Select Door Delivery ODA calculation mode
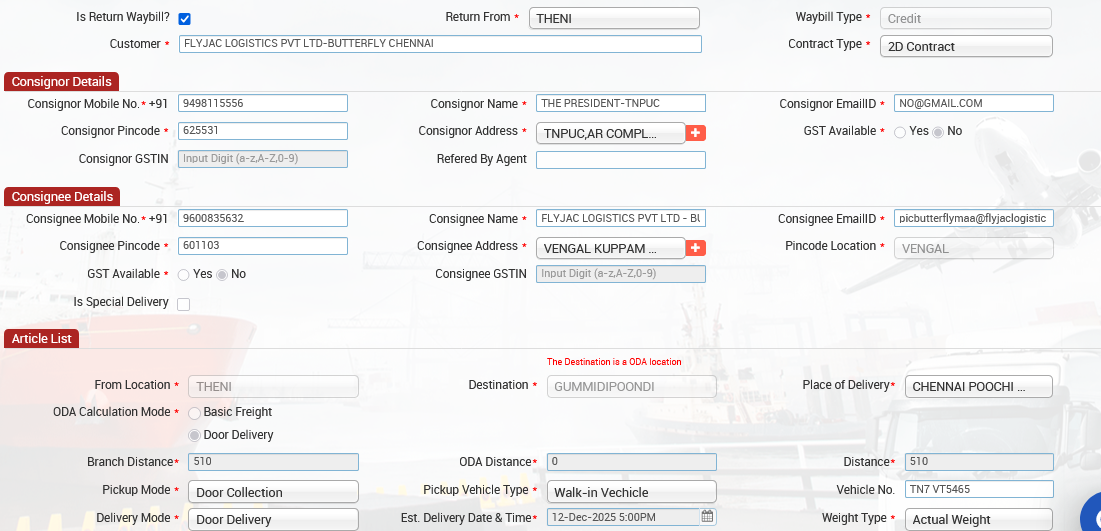Viewport: 1101px width, 531px height. (195, 435)
